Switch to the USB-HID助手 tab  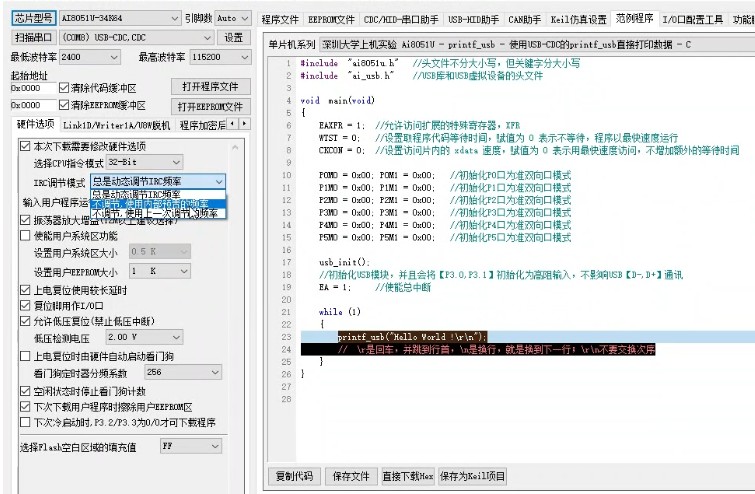[x=473, y=20]
